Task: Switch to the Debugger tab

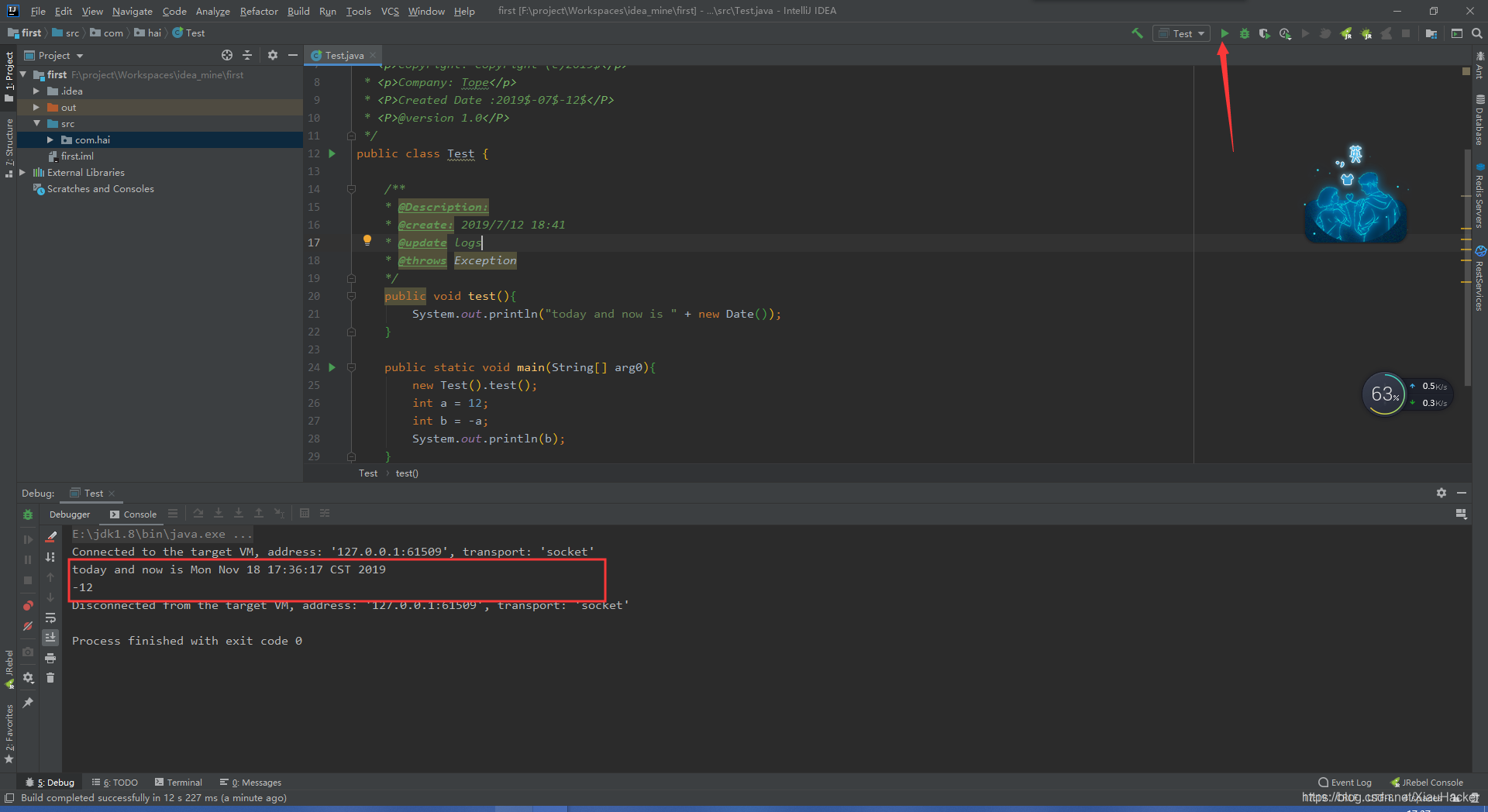Action: (x=69, y=514)
